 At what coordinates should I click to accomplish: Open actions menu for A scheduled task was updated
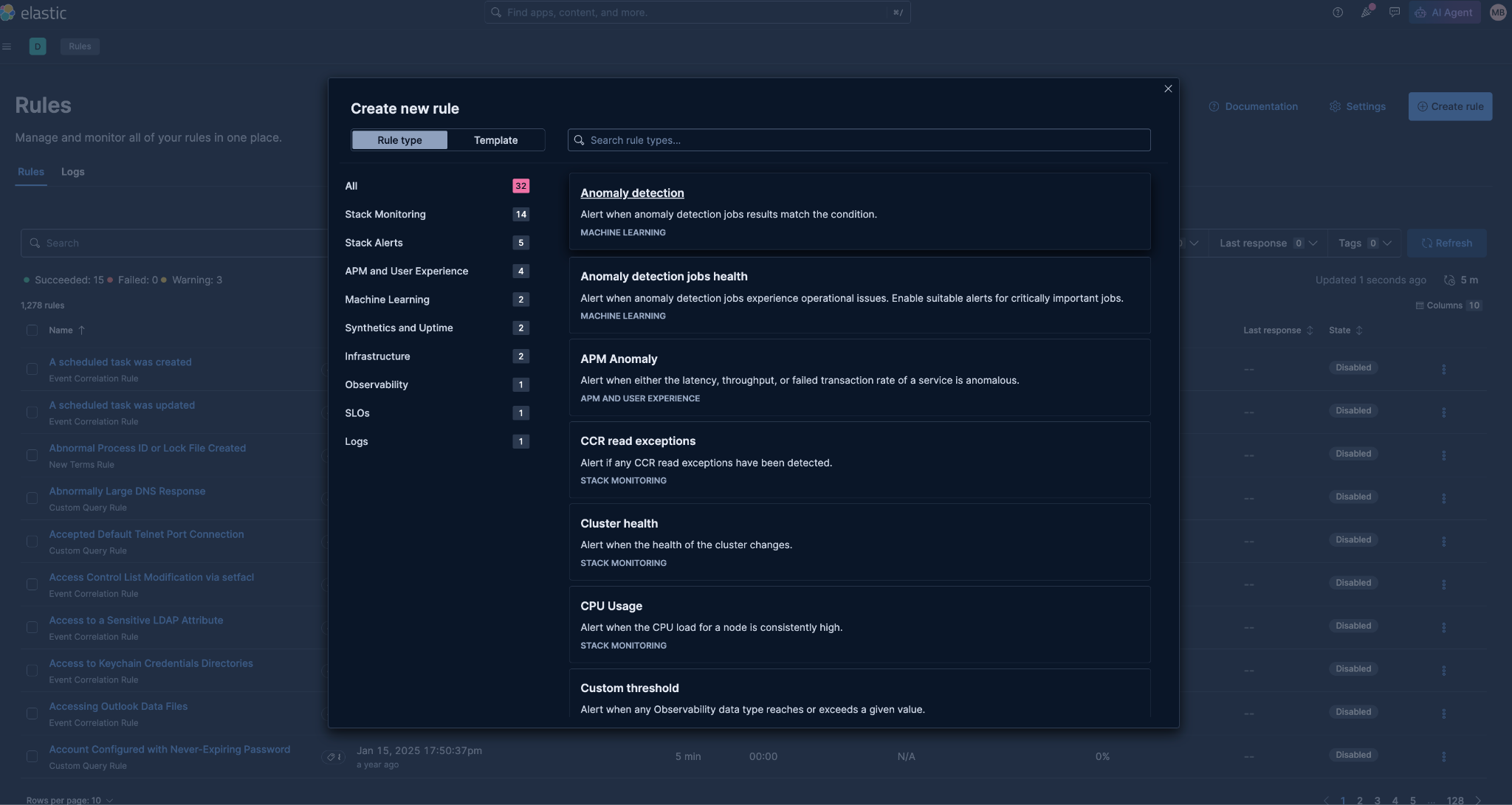coord(1443,412)
